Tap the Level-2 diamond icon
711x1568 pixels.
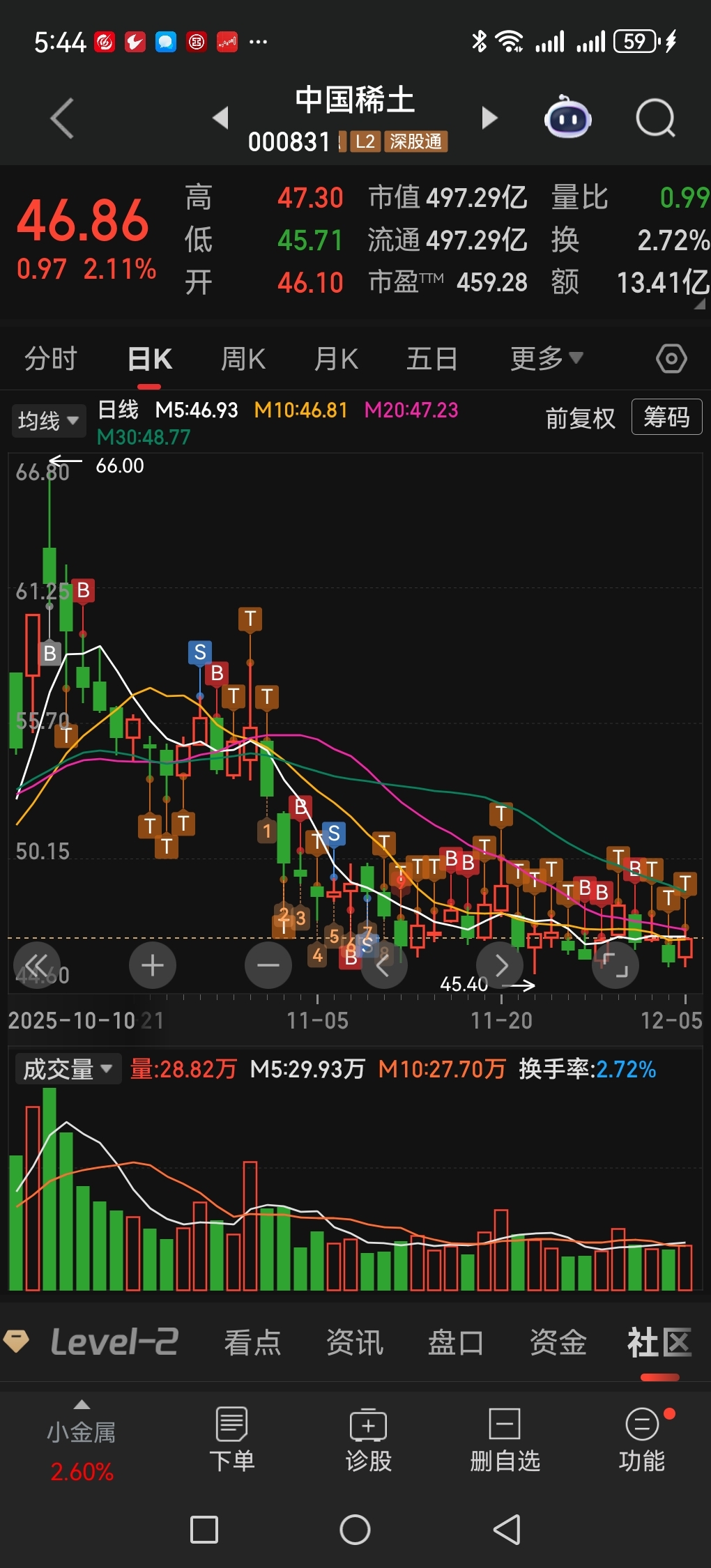(x=16, y=1341)
